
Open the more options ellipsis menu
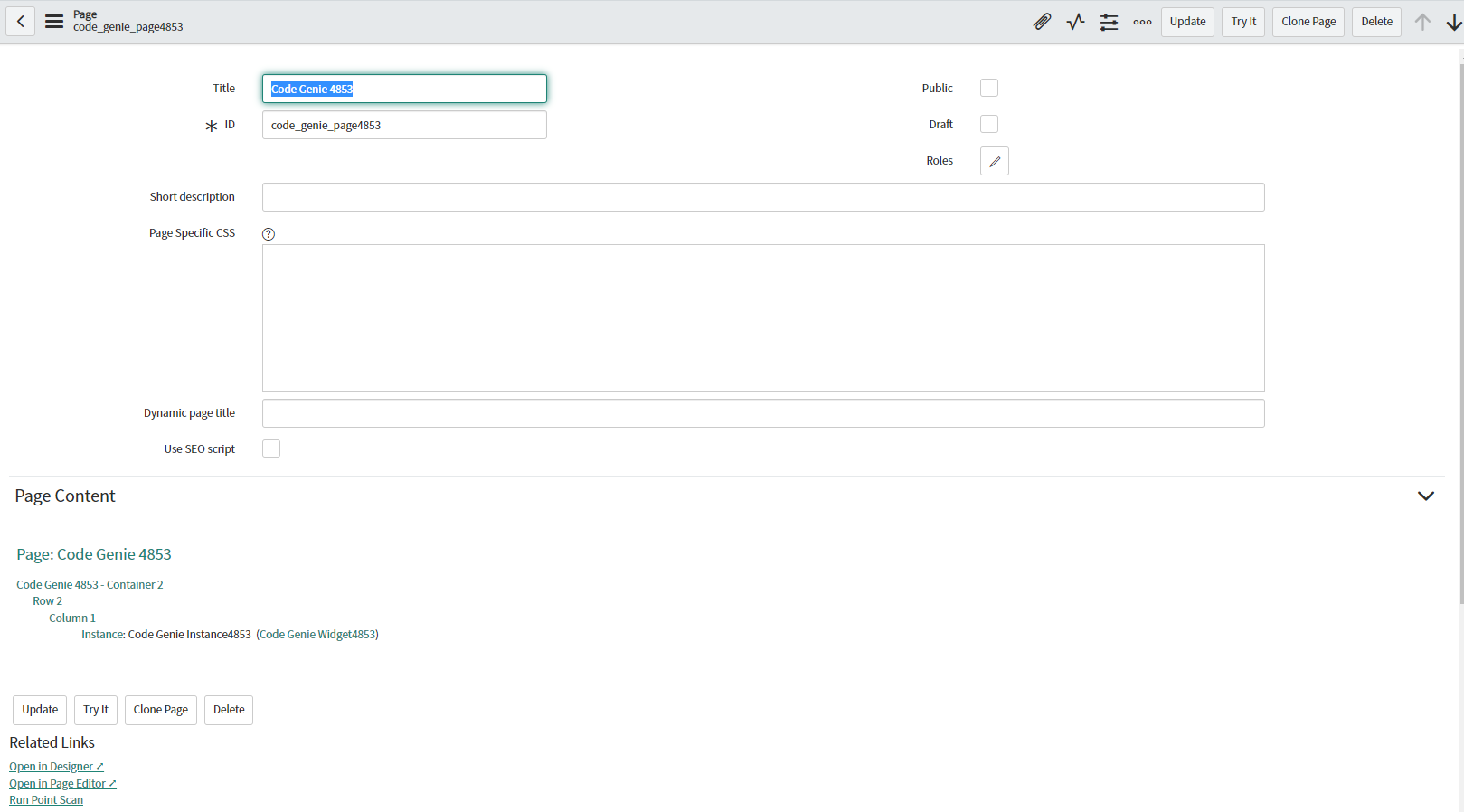(x=1142, y=22)
